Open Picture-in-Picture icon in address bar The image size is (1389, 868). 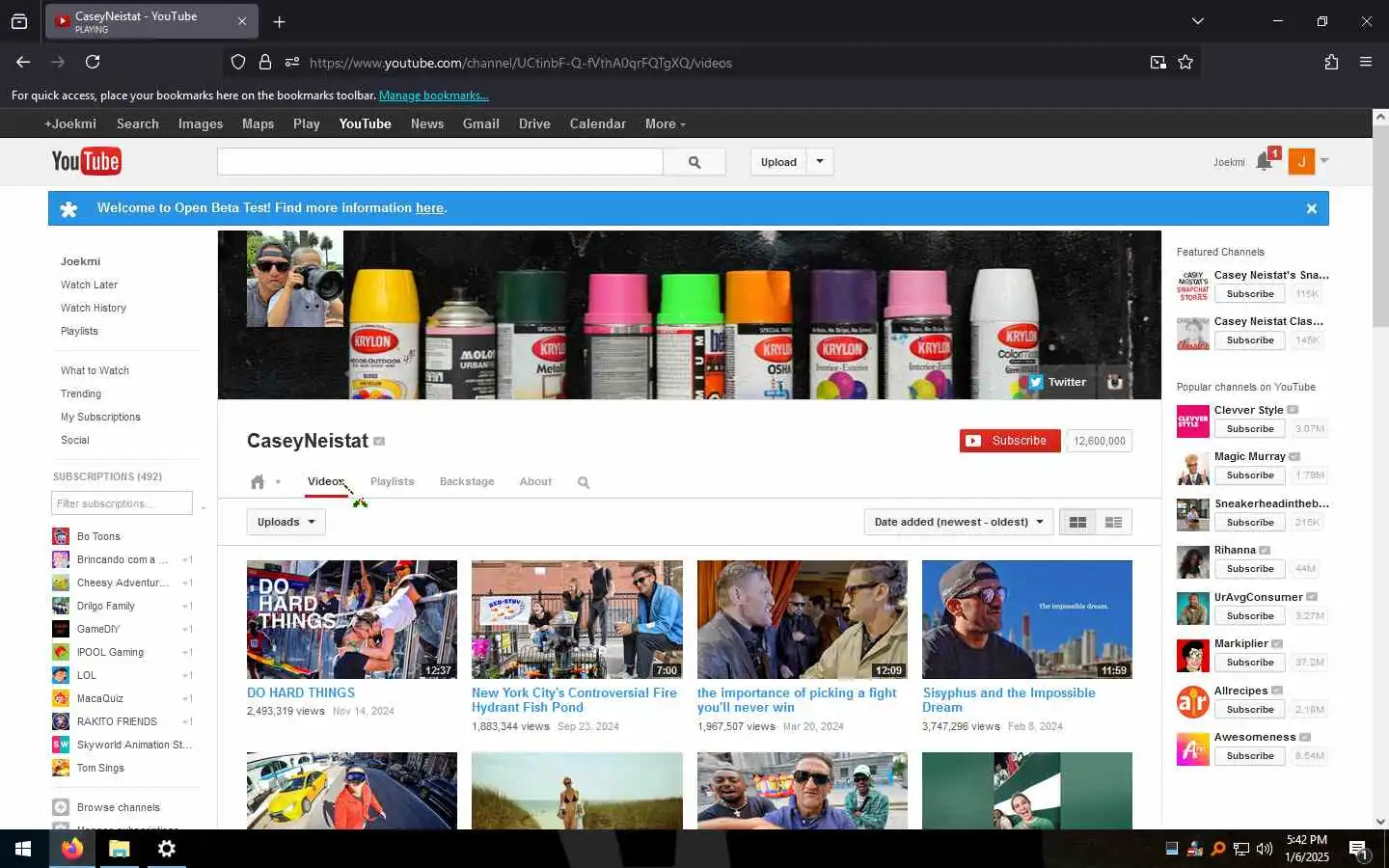coord(1157,62)
